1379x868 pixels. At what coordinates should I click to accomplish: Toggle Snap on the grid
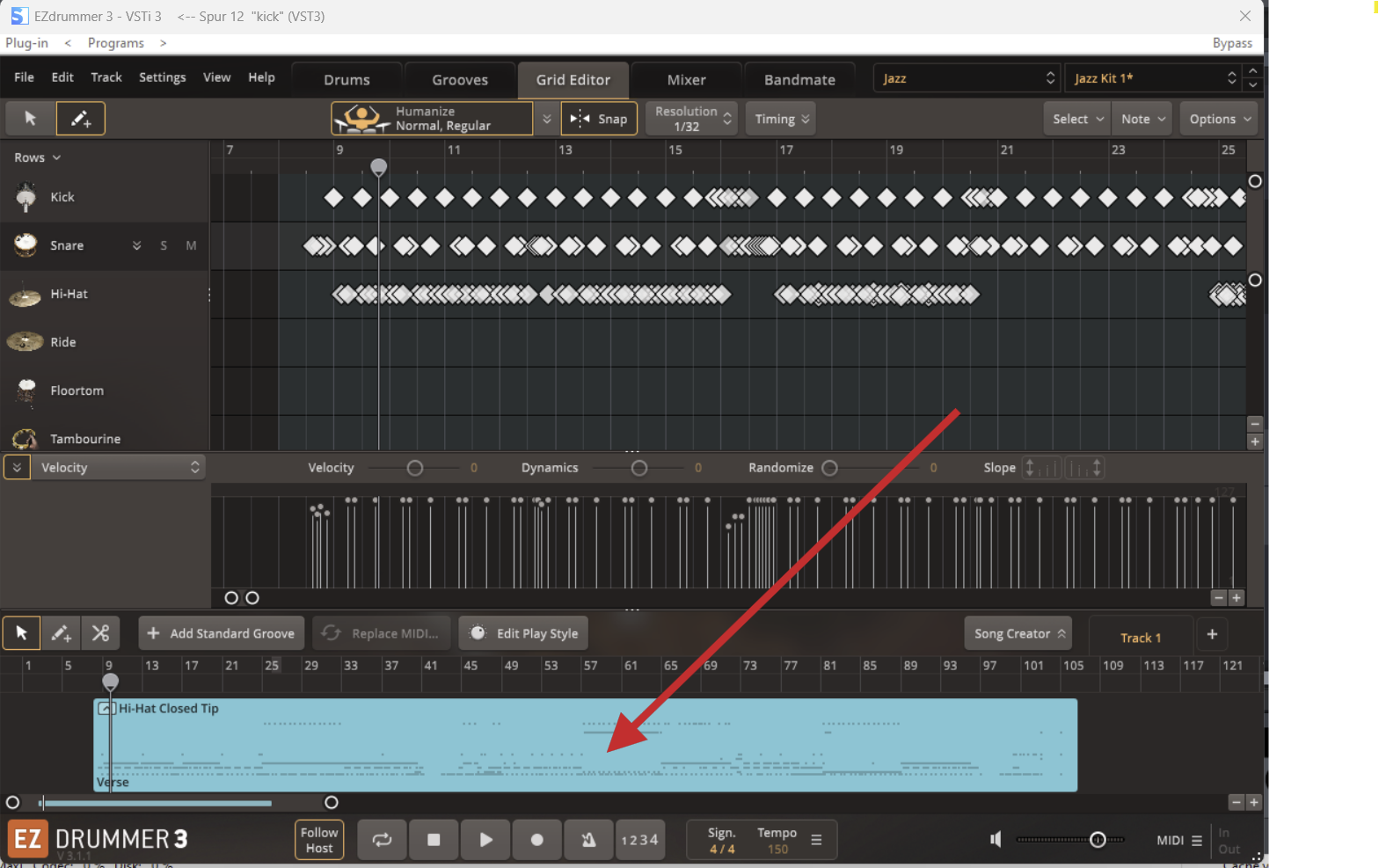point(599,119)
